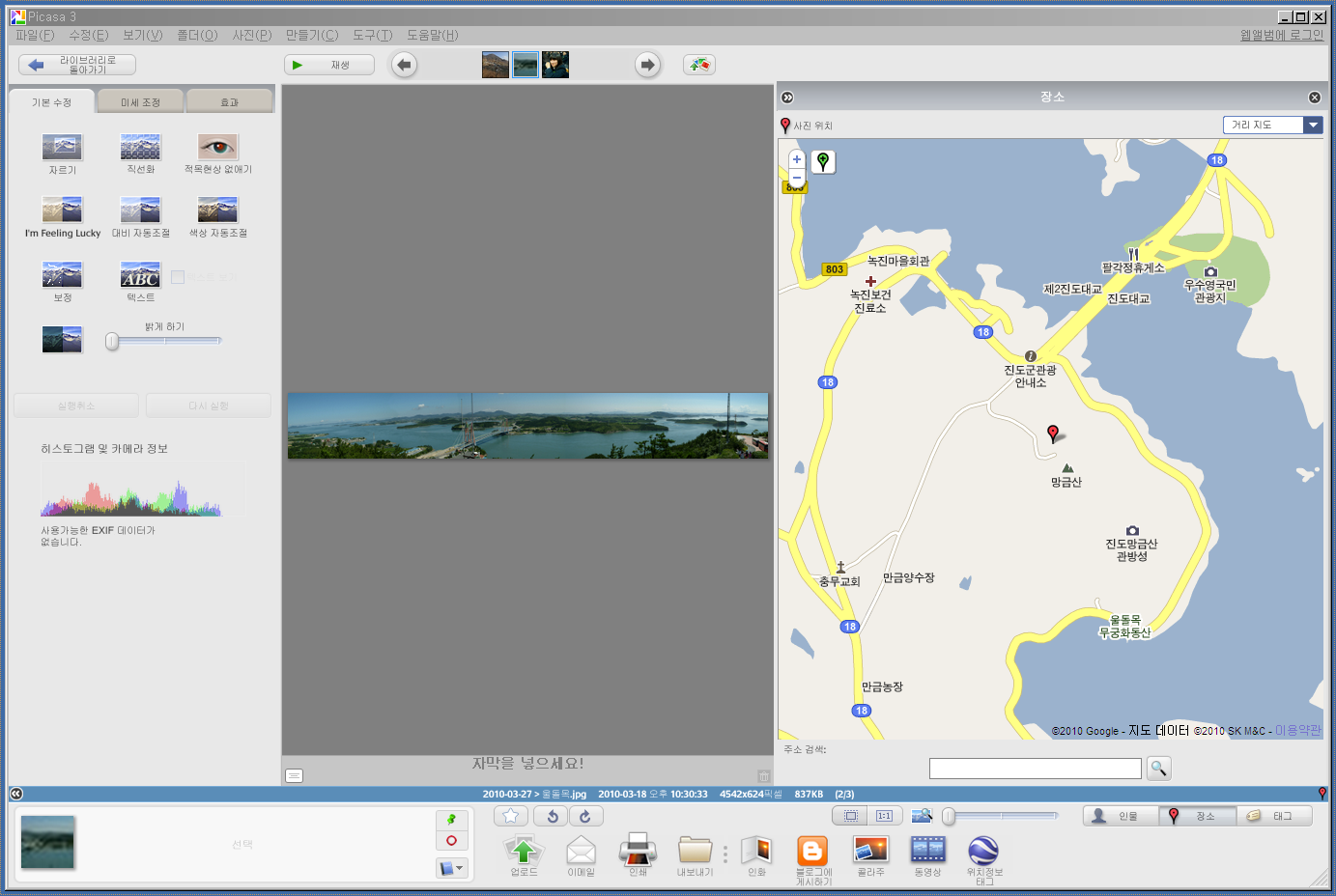Collapse the 장소 panel with double arrow
The height and width of the screenshot is (896, 1336).
pos(787,98)
